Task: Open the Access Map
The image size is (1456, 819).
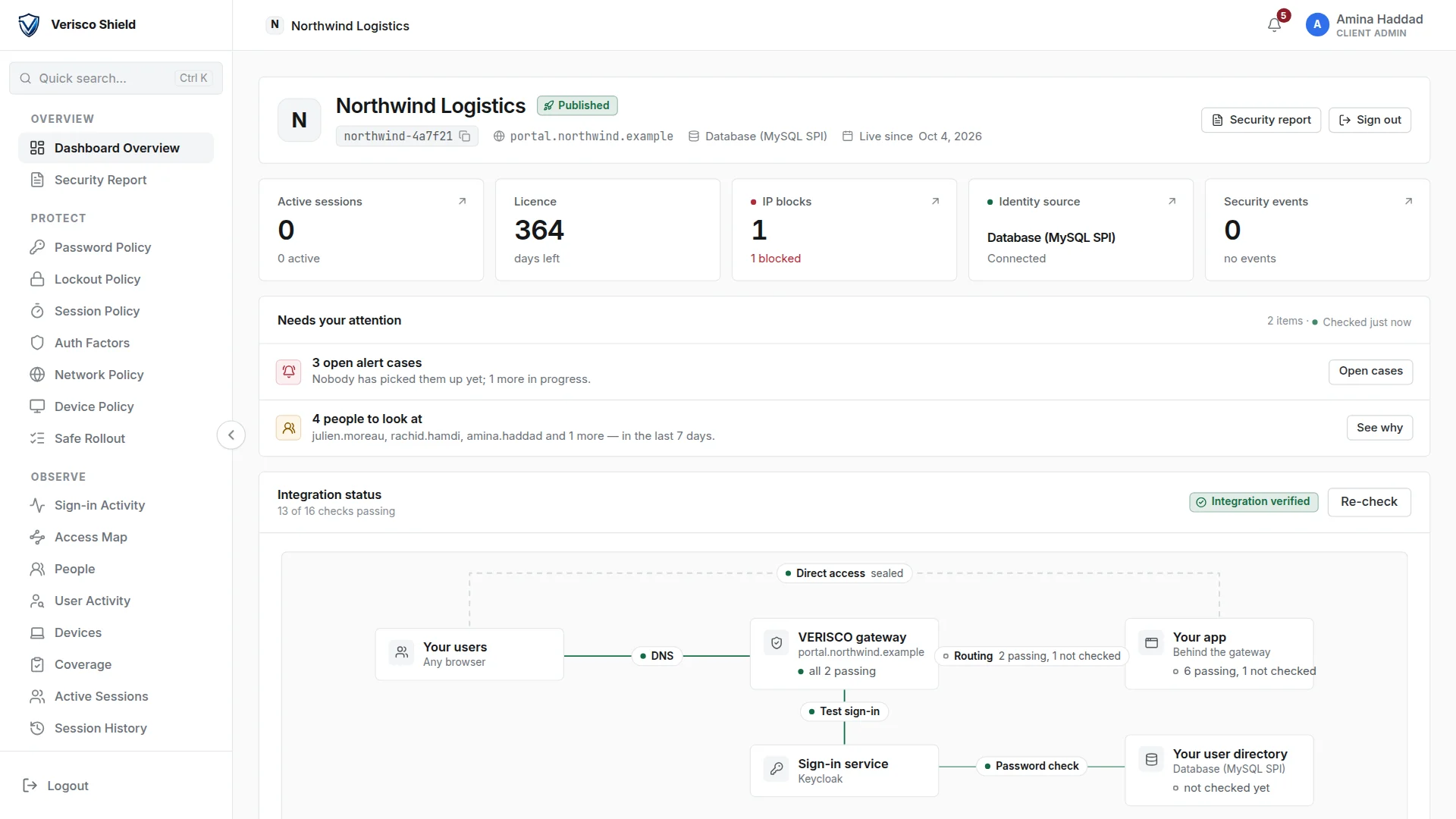Action: (x=116, y=537)
